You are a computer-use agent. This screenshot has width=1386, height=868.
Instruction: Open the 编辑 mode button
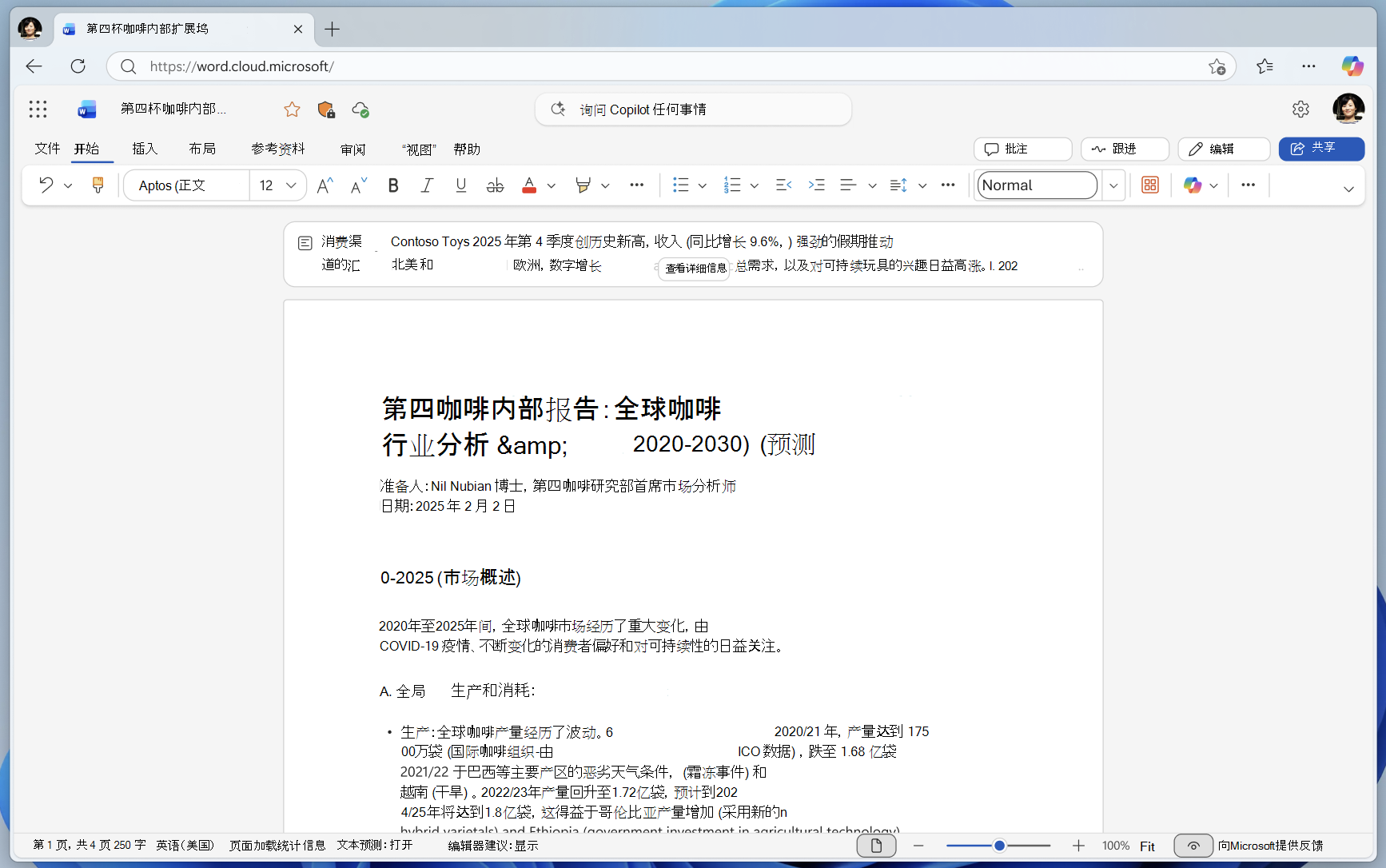point(1224,149)
